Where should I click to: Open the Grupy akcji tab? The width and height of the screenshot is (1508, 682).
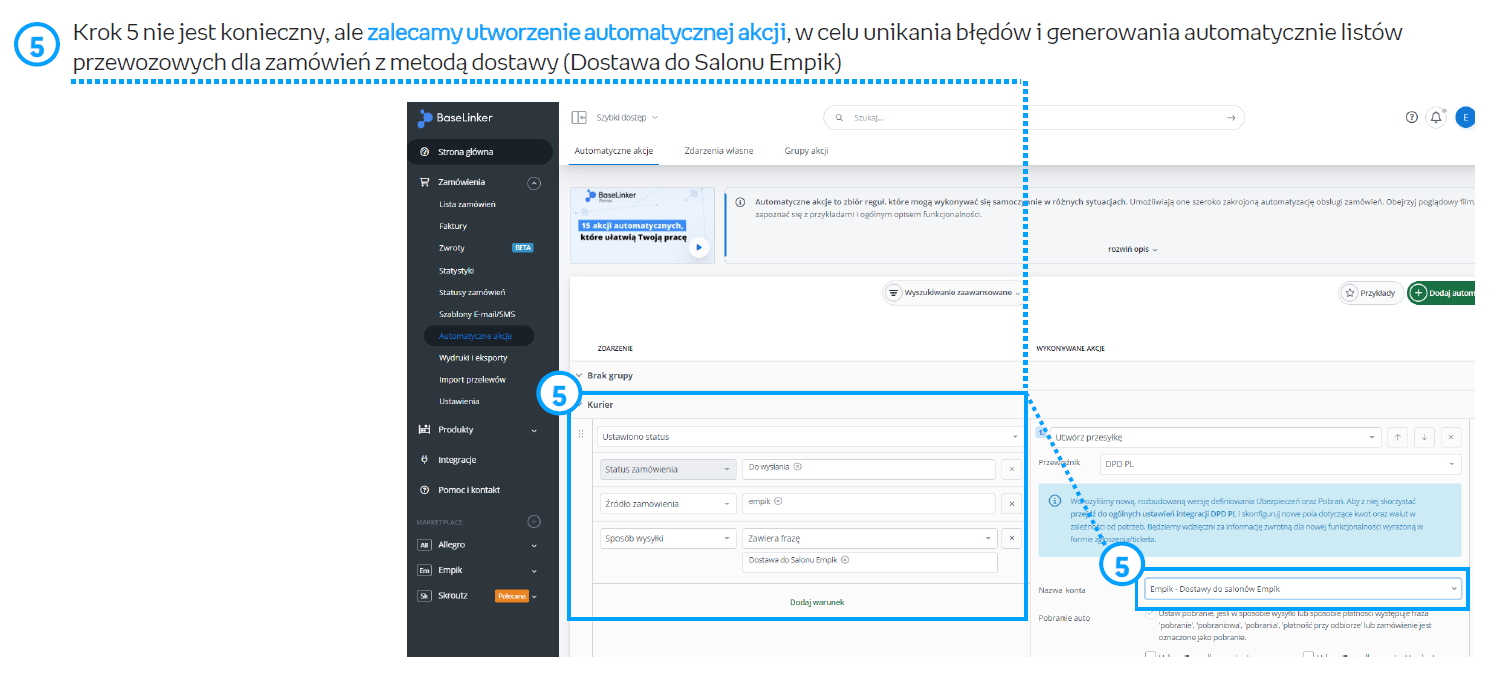pos(806,151)
